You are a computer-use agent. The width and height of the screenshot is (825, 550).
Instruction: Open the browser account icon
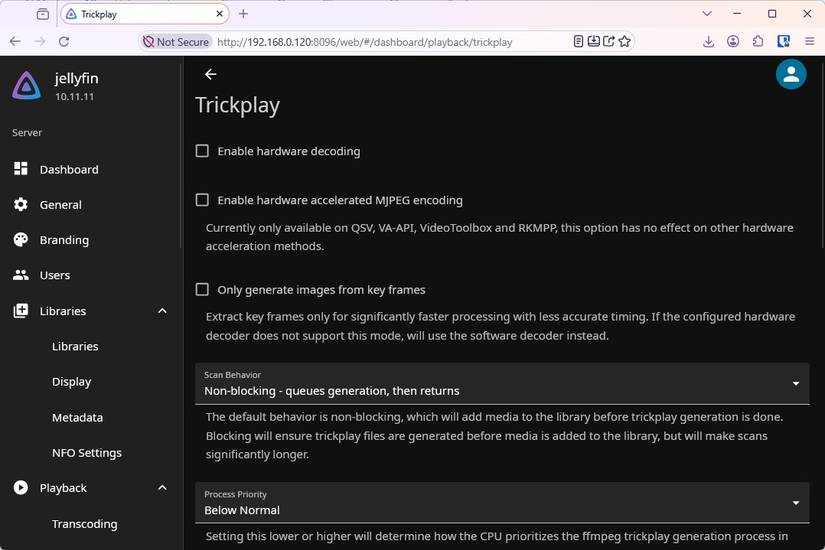point(733,42)
